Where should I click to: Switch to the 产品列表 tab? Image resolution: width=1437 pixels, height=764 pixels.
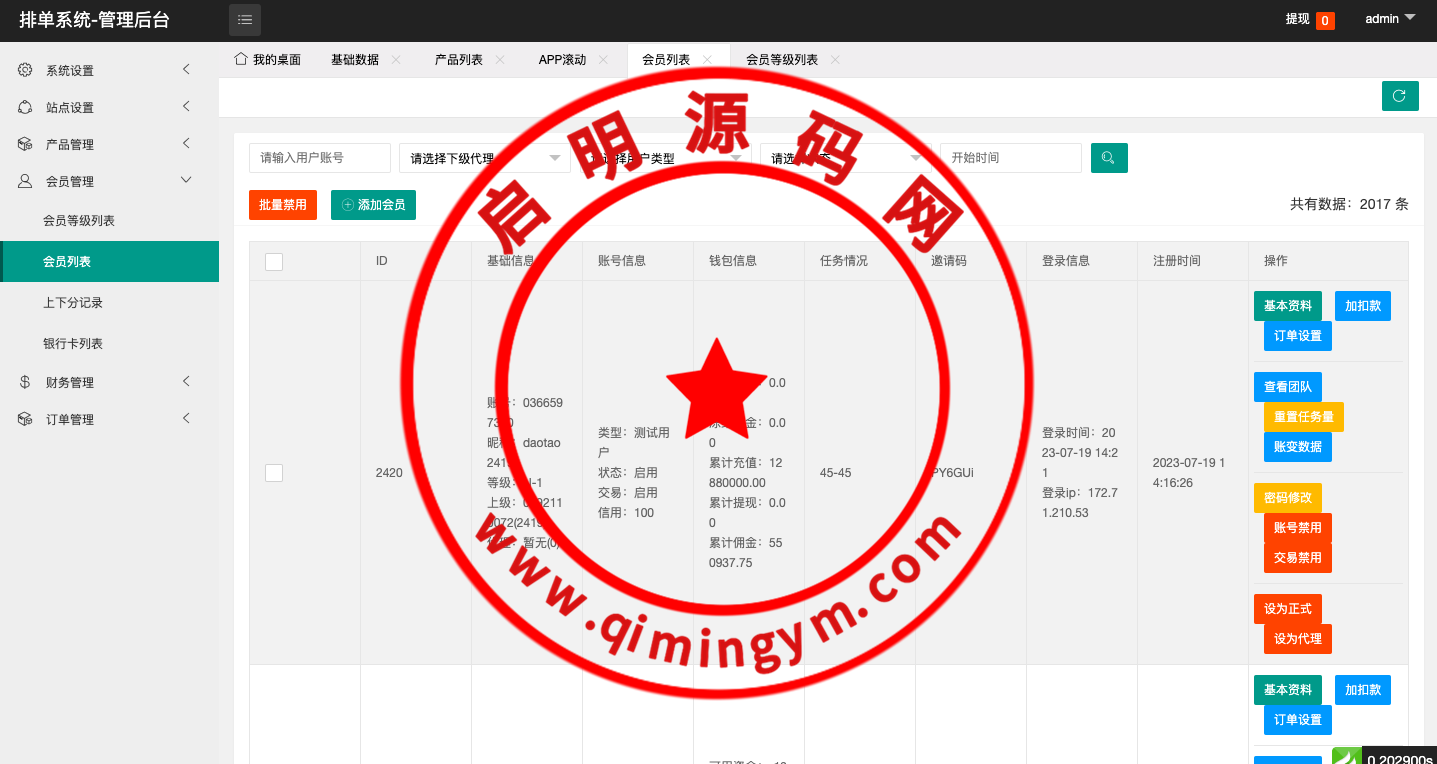tap(459, 60)
